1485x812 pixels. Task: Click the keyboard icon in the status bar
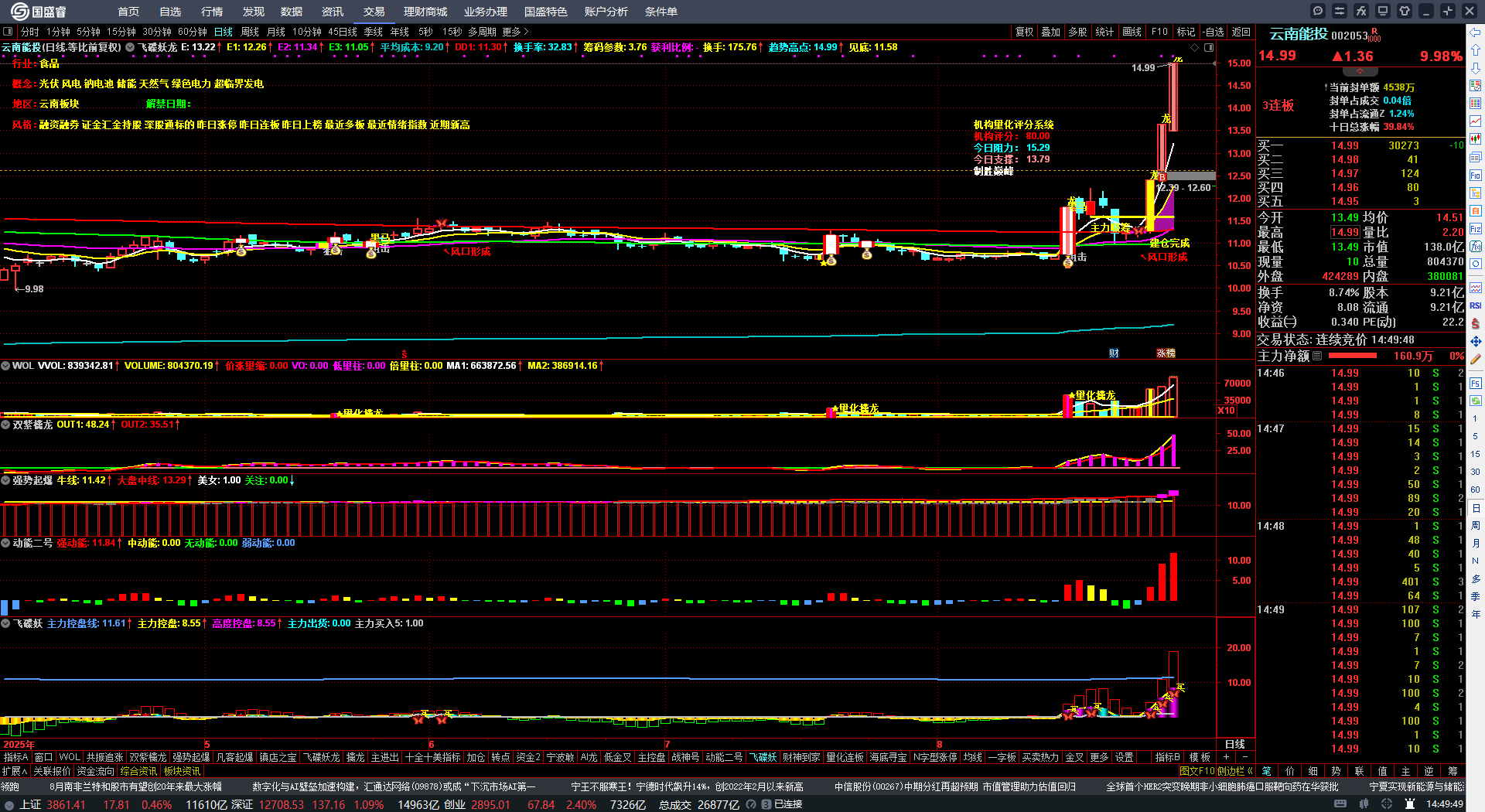point(1340,804)
